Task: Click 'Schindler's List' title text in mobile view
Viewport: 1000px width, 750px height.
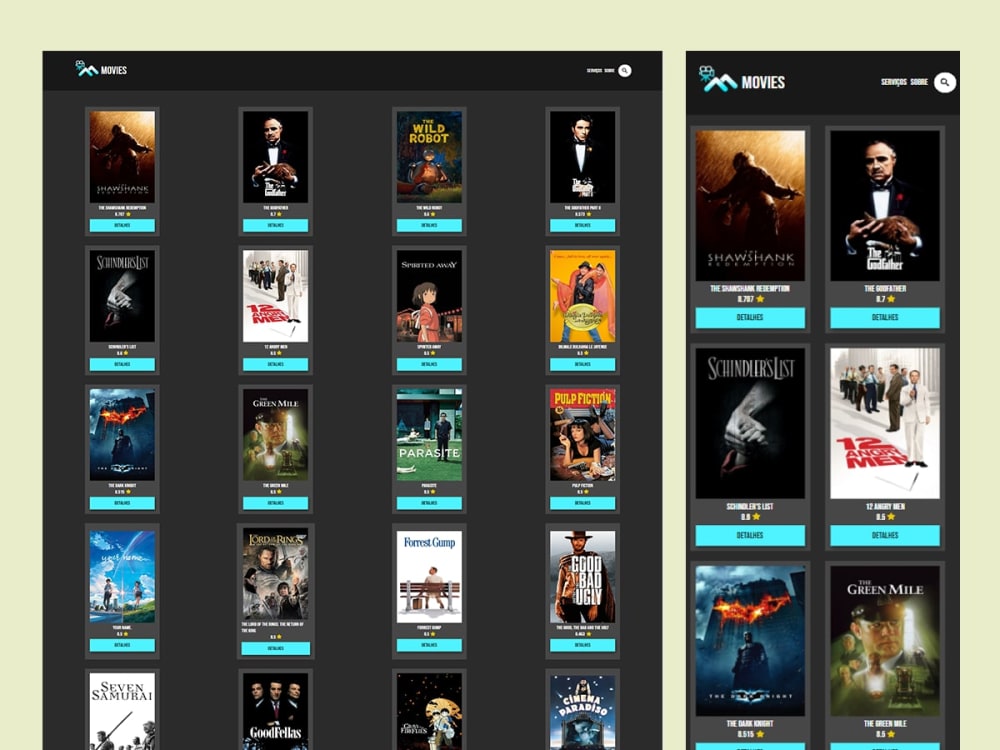Action: pos(750,506)
